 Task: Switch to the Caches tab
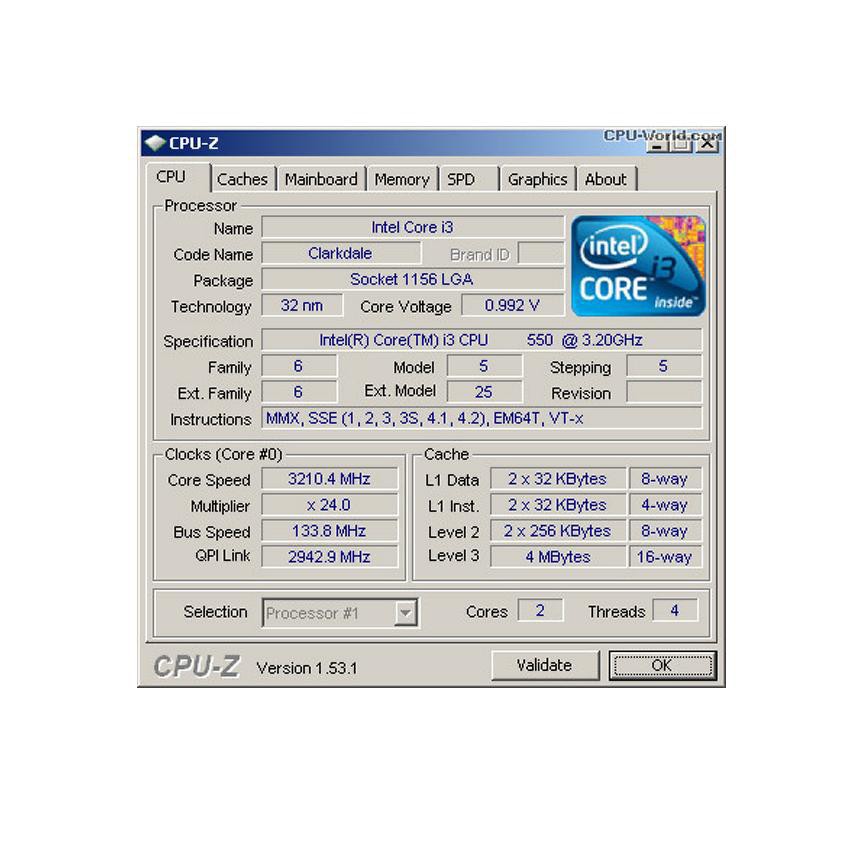pos(242,178)
